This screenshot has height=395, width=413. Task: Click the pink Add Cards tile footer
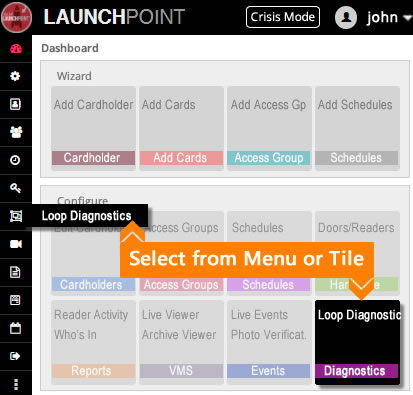tap(181, 158)
